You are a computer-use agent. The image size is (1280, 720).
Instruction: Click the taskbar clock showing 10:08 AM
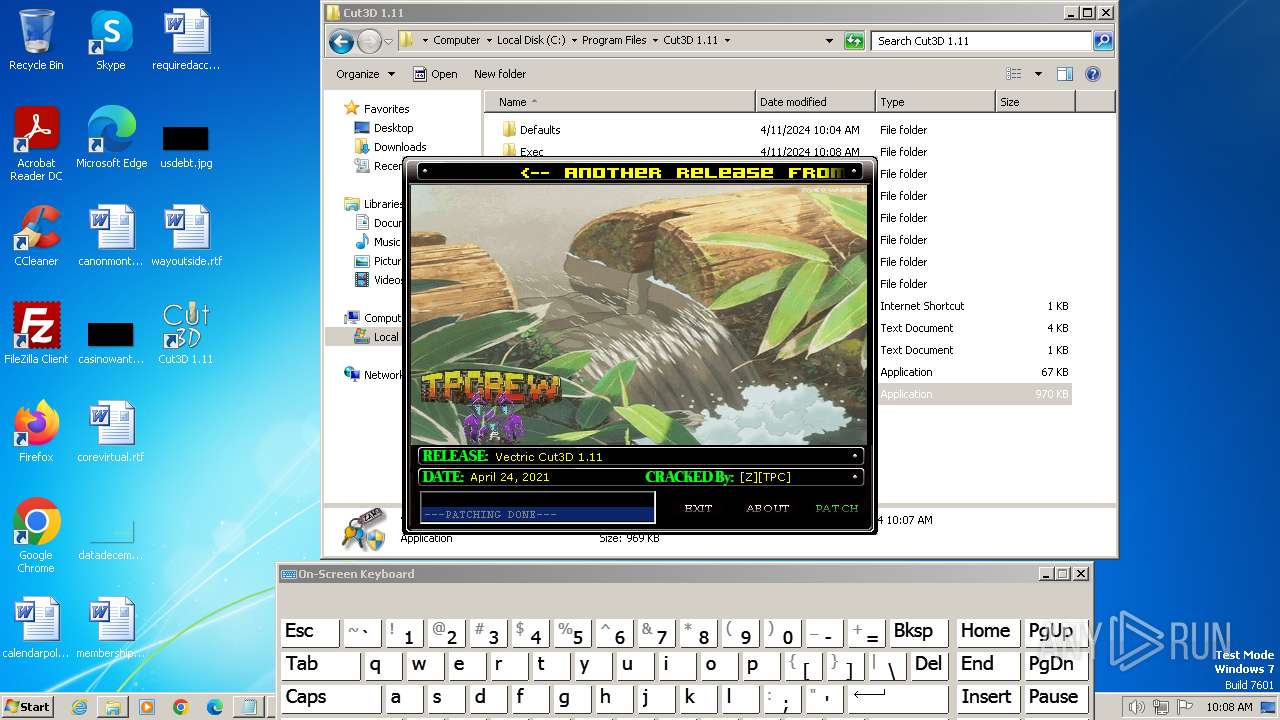[x=1228, y=707]
